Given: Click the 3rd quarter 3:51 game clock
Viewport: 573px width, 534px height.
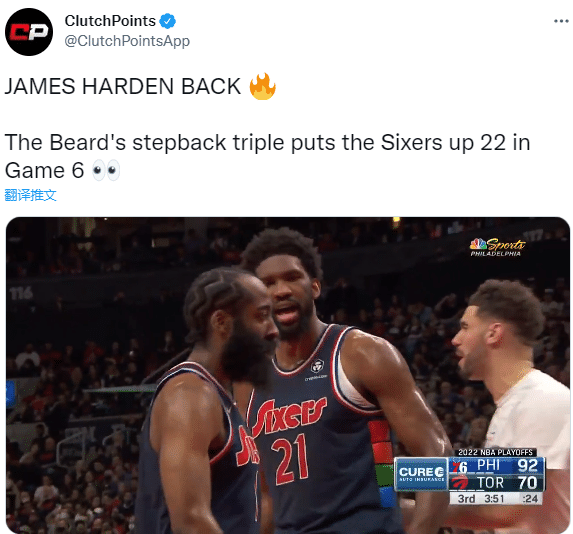Looking at the screenshot, I should tap(481, 499).
